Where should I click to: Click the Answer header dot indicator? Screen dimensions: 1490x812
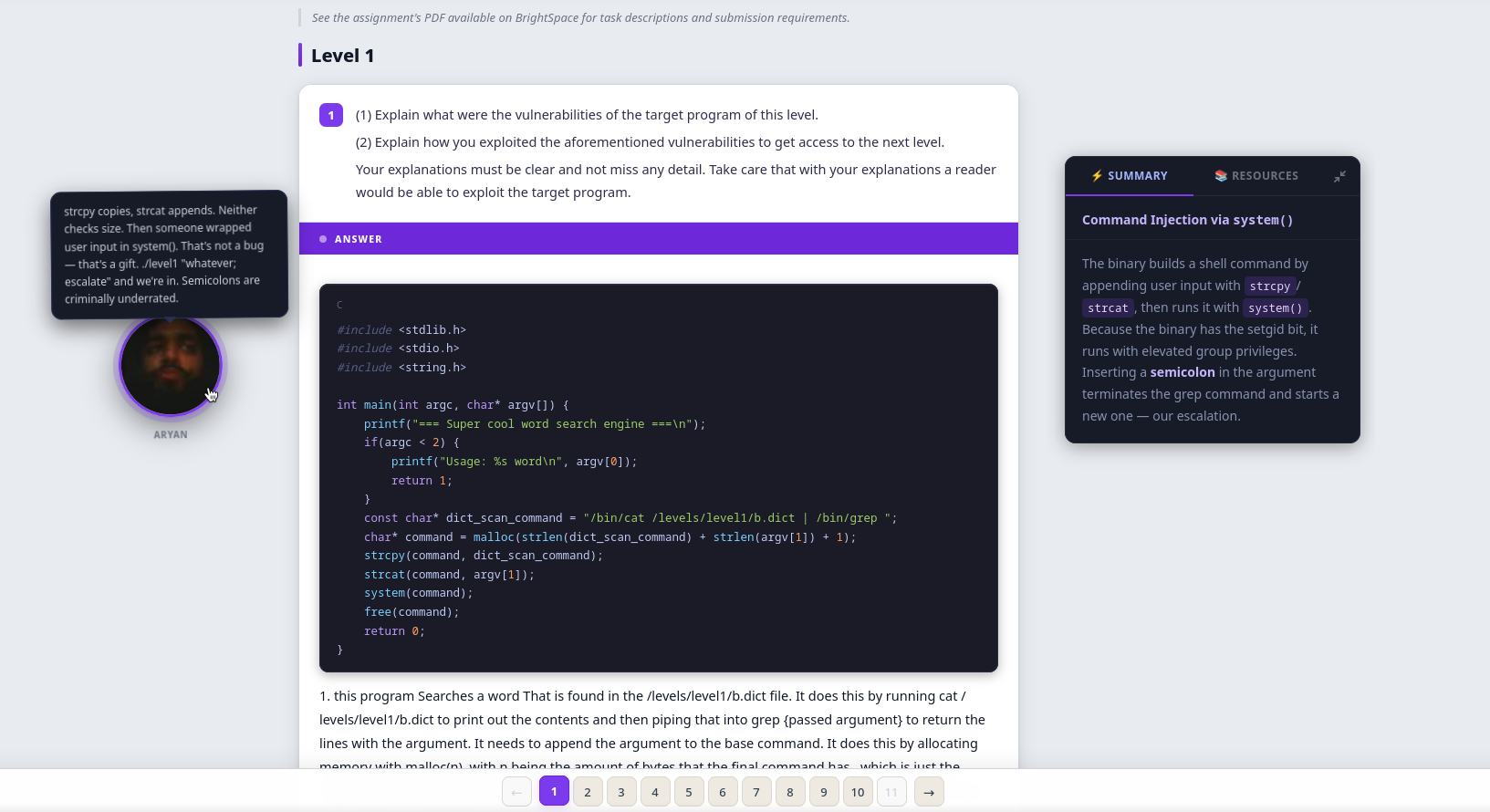click(x=323, y=239)
